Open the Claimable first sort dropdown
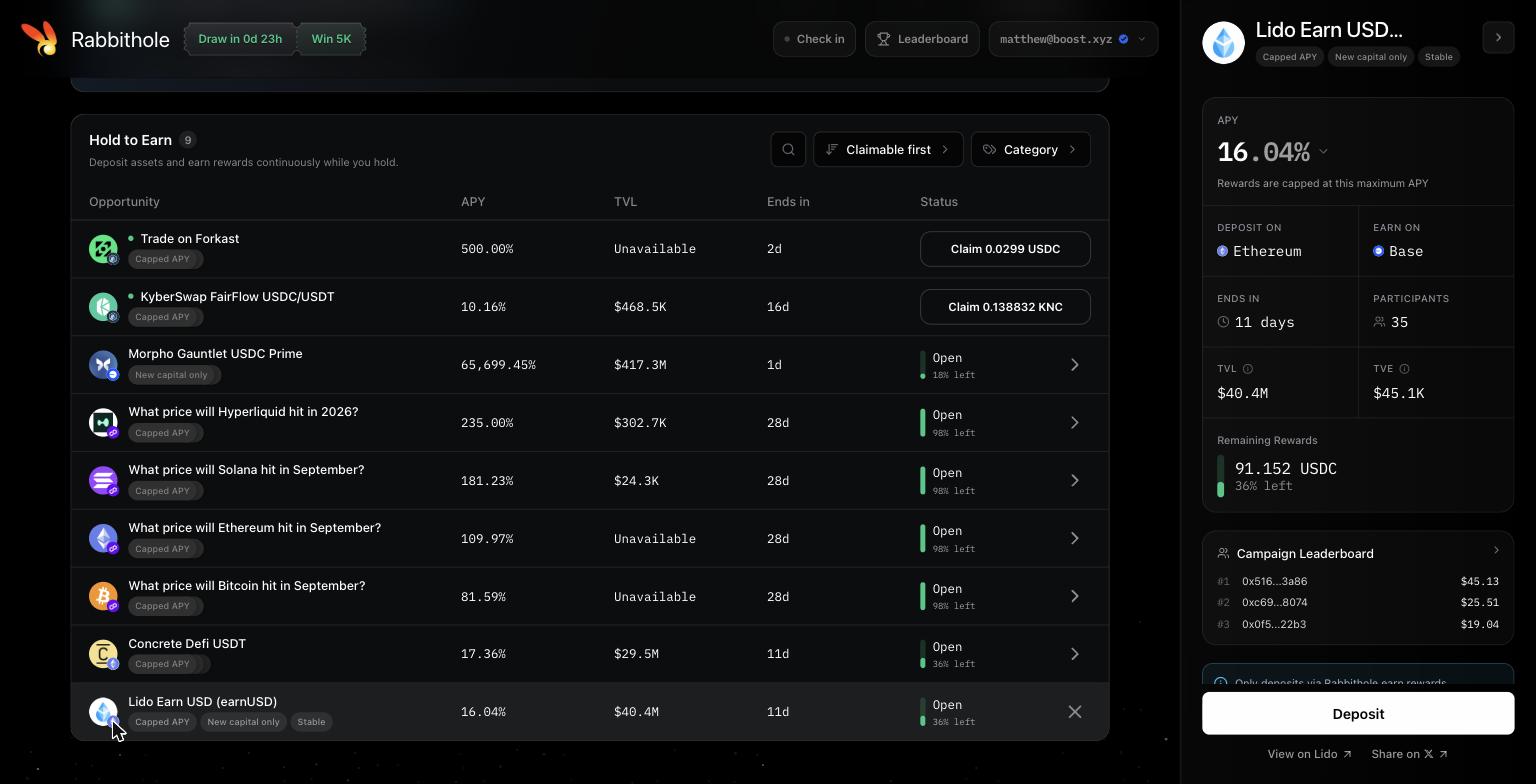 [888, 149]
